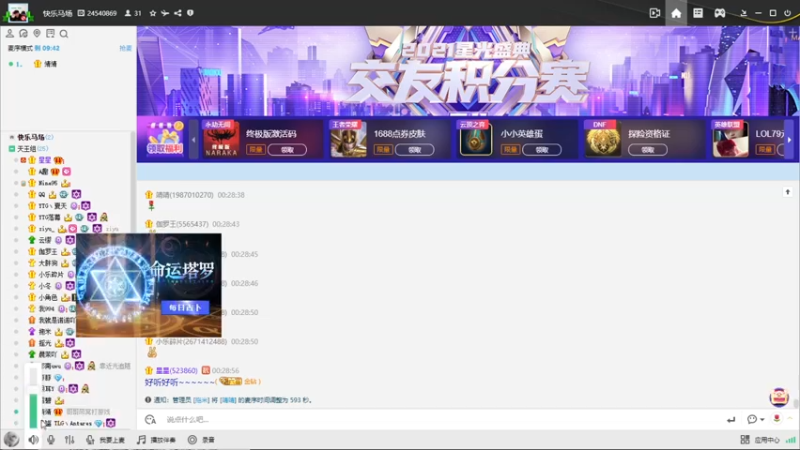Image resolution: width=800 pixels, height=450 pixels.
Task: Open the channel avatar in the title bar
Action: pos(18,13)
